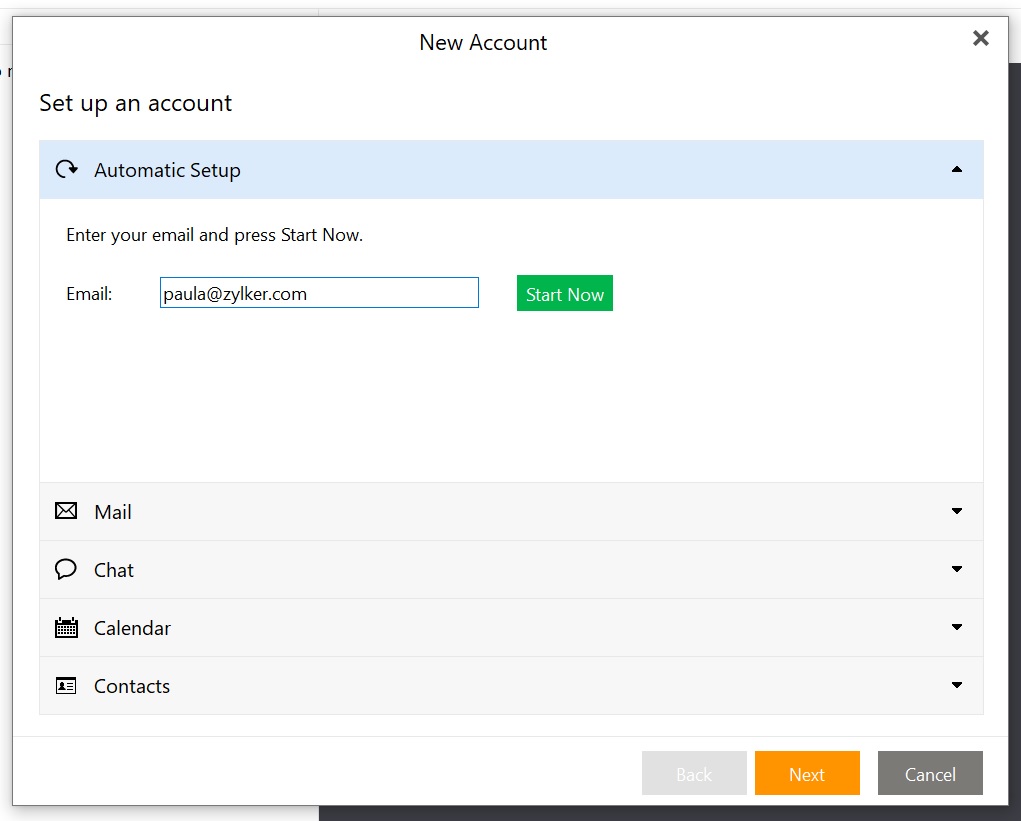Open the Calendar setup via its icon

(x=65, y=627)
